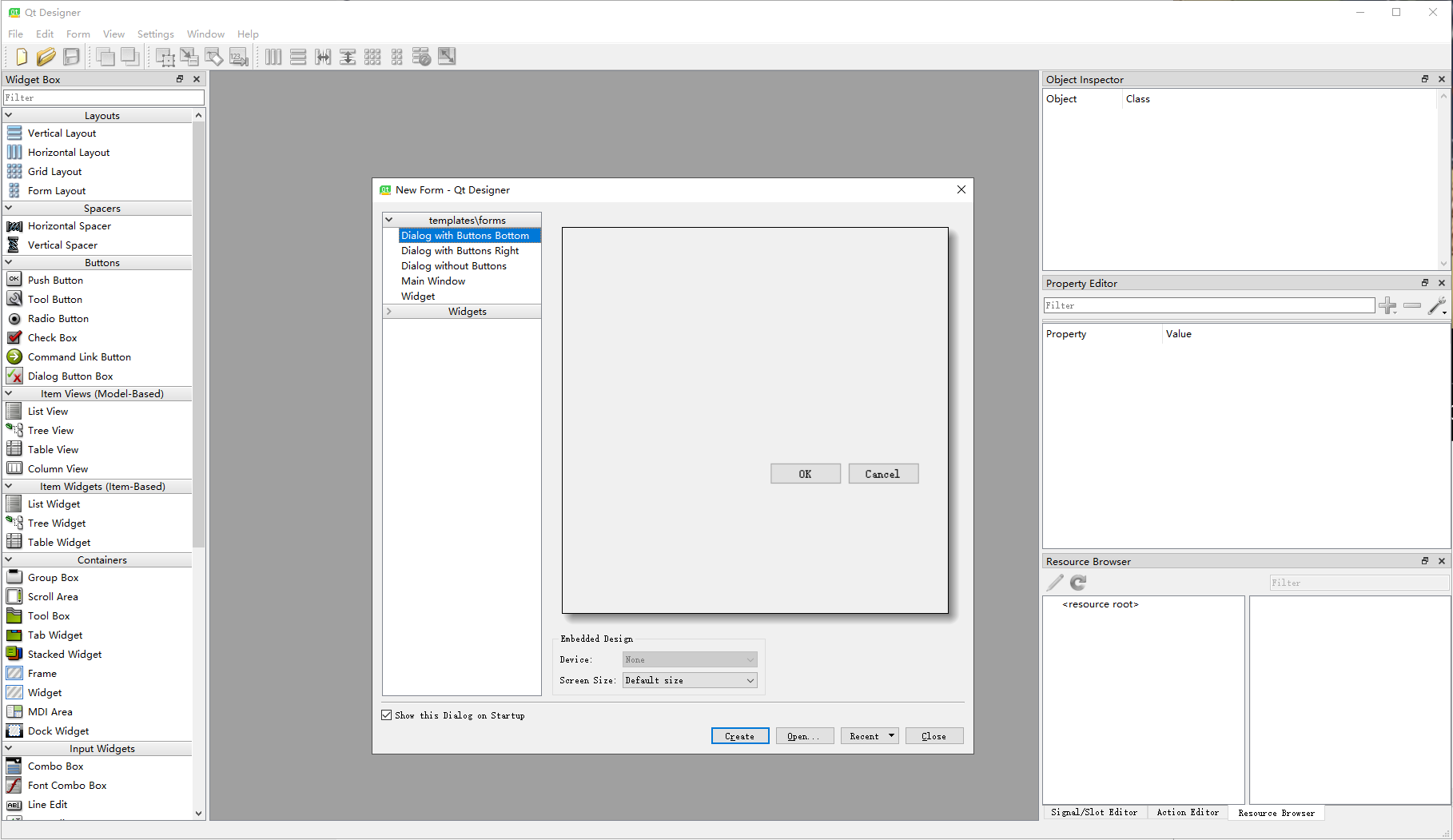Click the Close button in New Form dialog
The width and height of the screenshot is (1453, 840).
coord(934,736)
